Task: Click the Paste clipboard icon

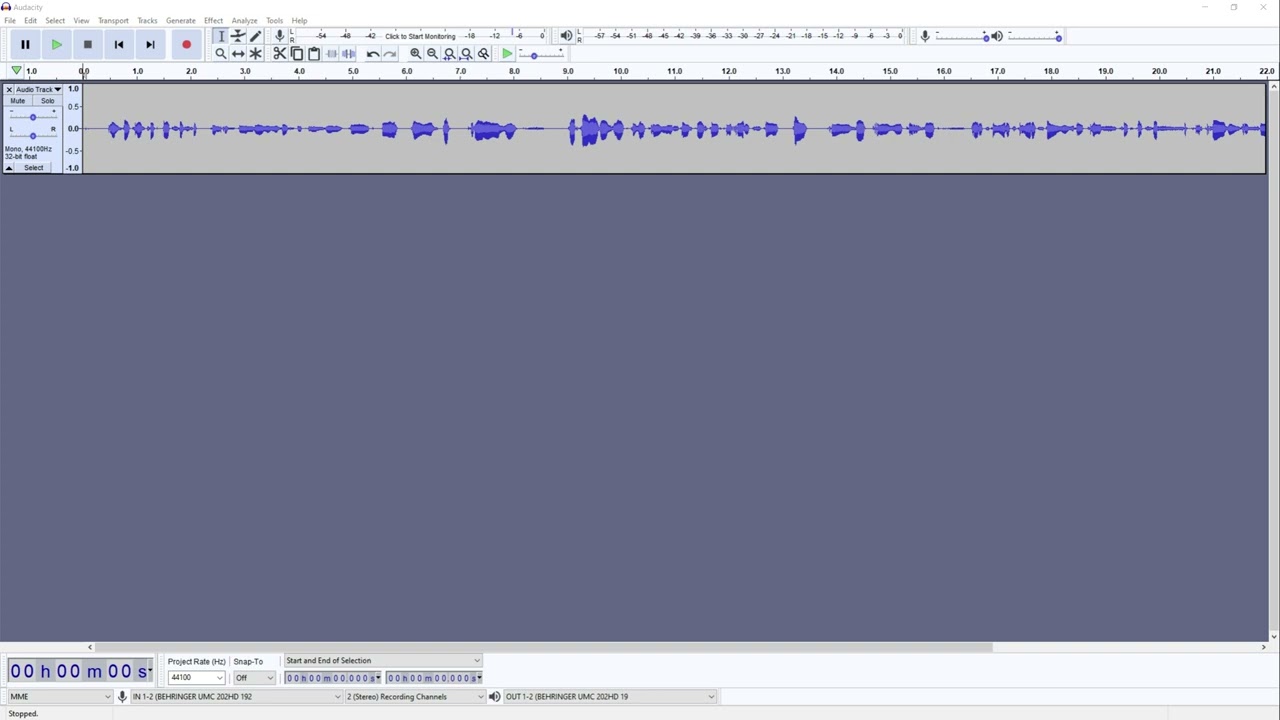Action: coord(314,53)
